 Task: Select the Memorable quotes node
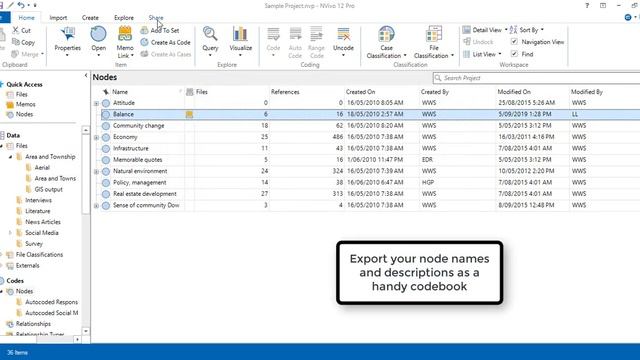(138, 160)
